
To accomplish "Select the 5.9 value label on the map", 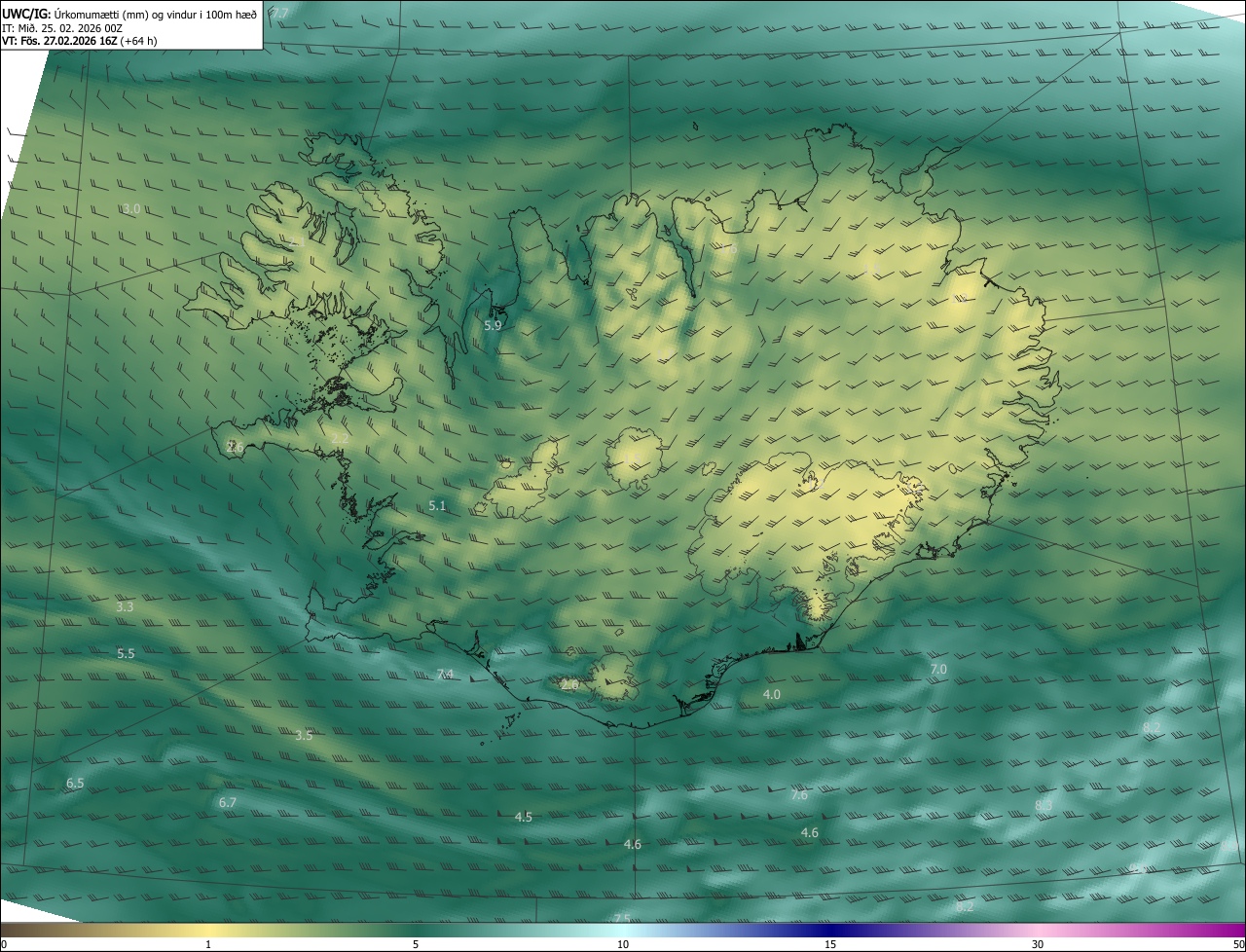I will (x=493, y=325).
